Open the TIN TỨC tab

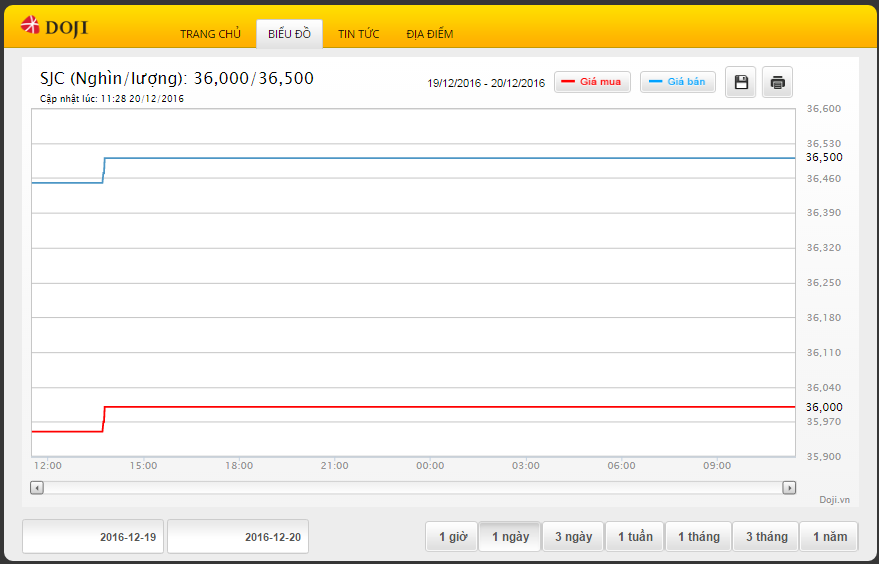(358, 34)
